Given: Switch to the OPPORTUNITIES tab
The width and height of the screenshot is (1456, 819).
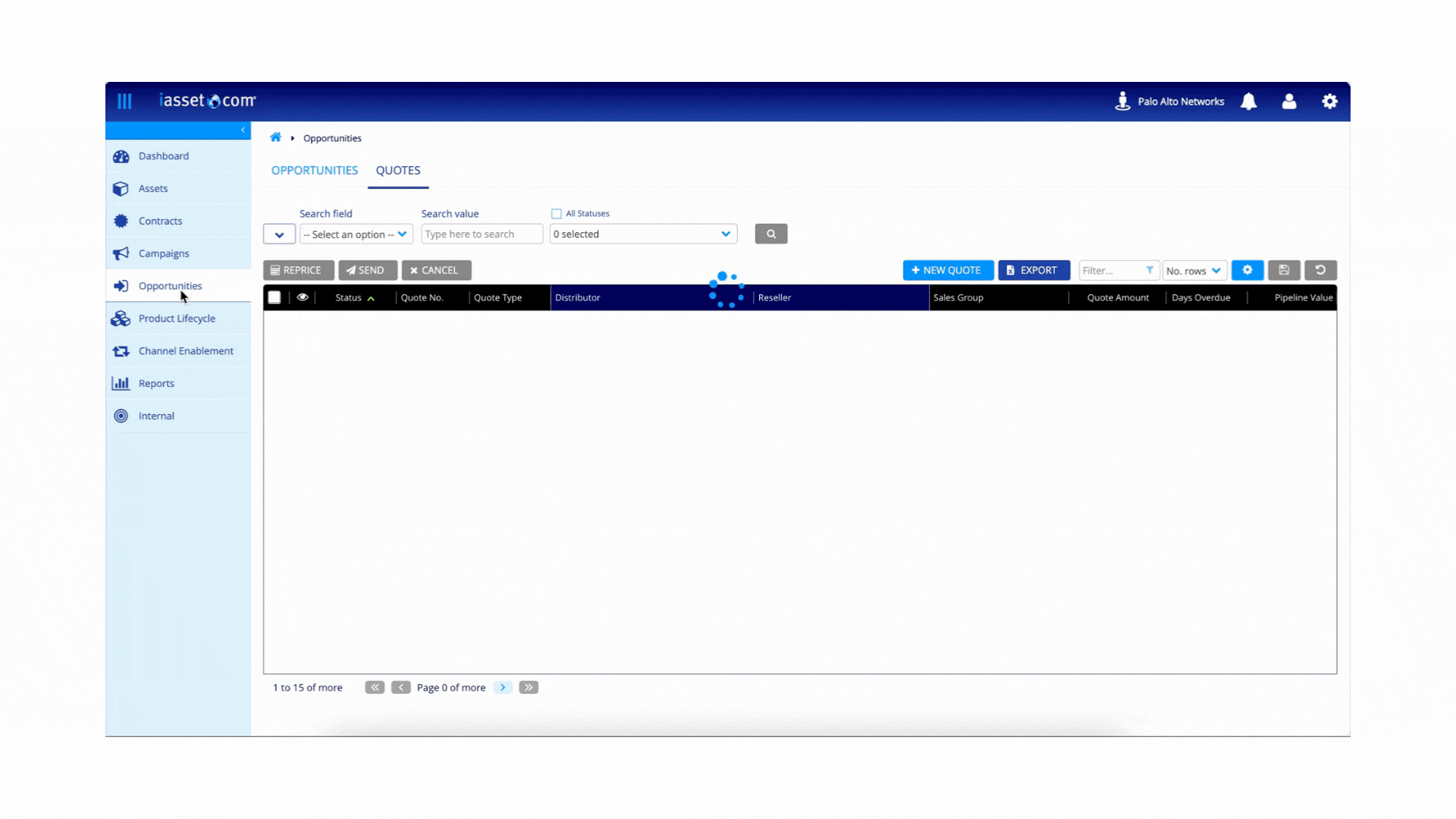Looking at the screenshot, I should coord(315,171).
